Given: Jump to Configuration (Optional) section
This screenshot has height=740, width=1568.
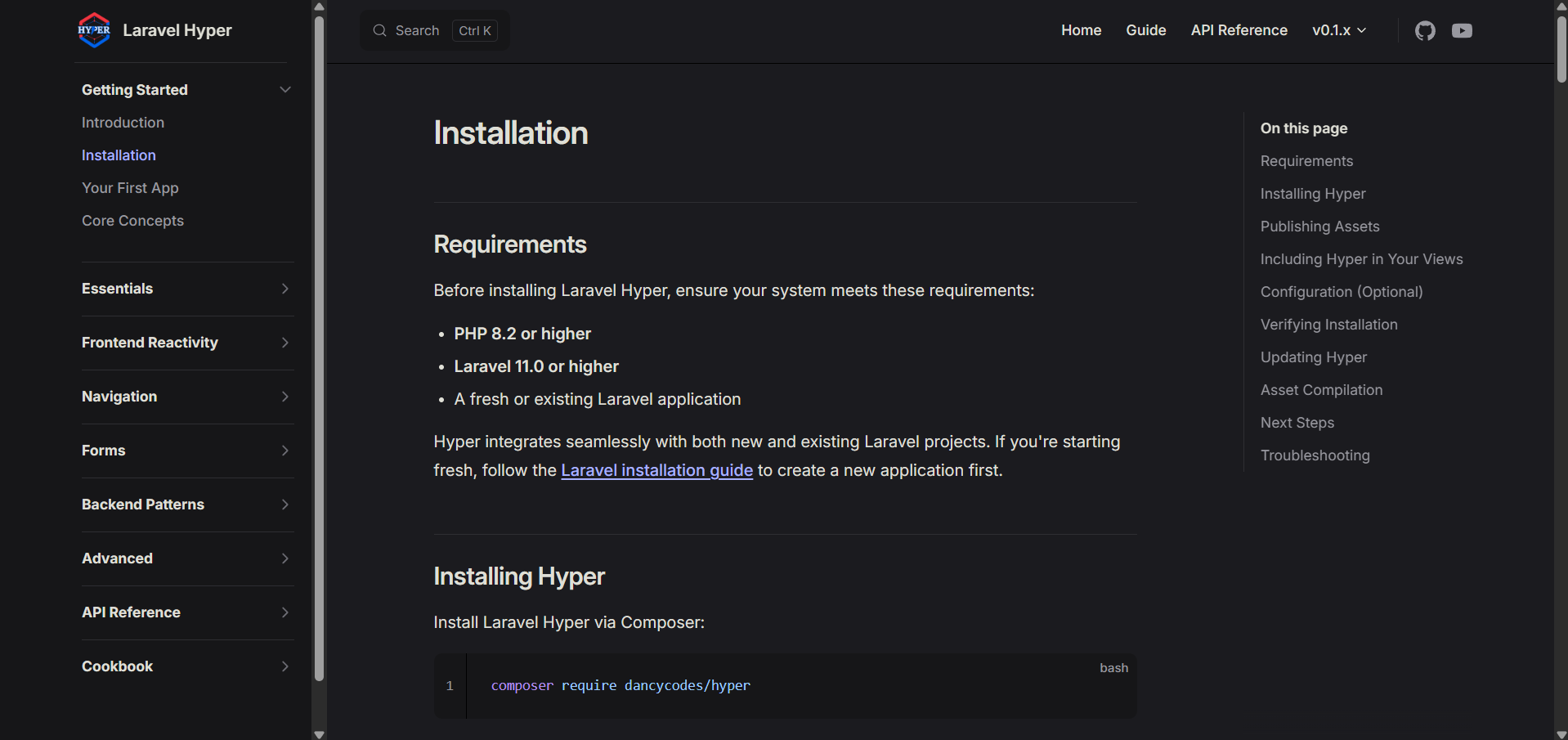Looking at the screenshot, I should pyautogui.click(x=1342, y=292).
